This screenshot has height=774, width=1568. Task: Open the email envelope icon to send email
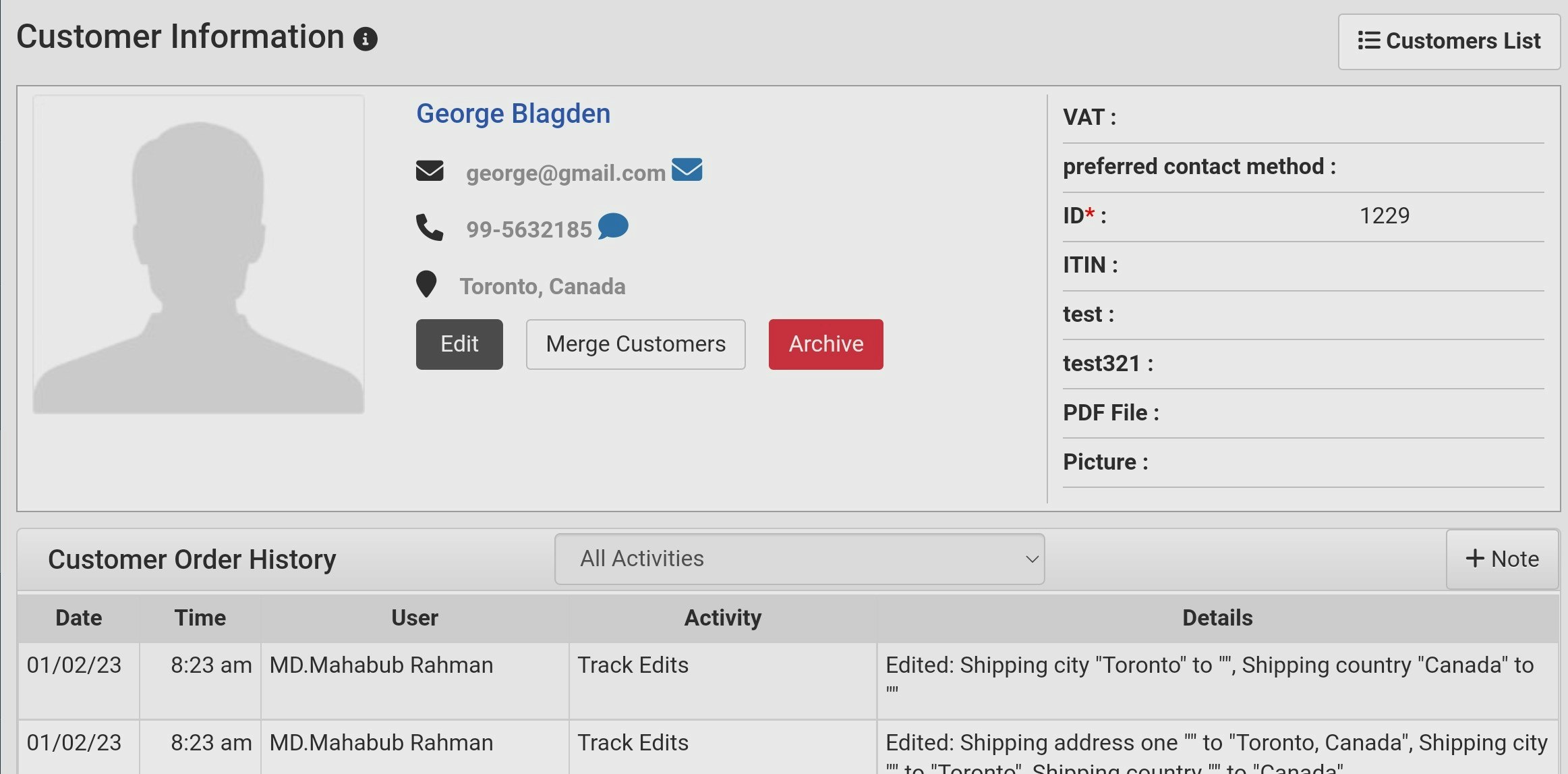coord(688,170)
